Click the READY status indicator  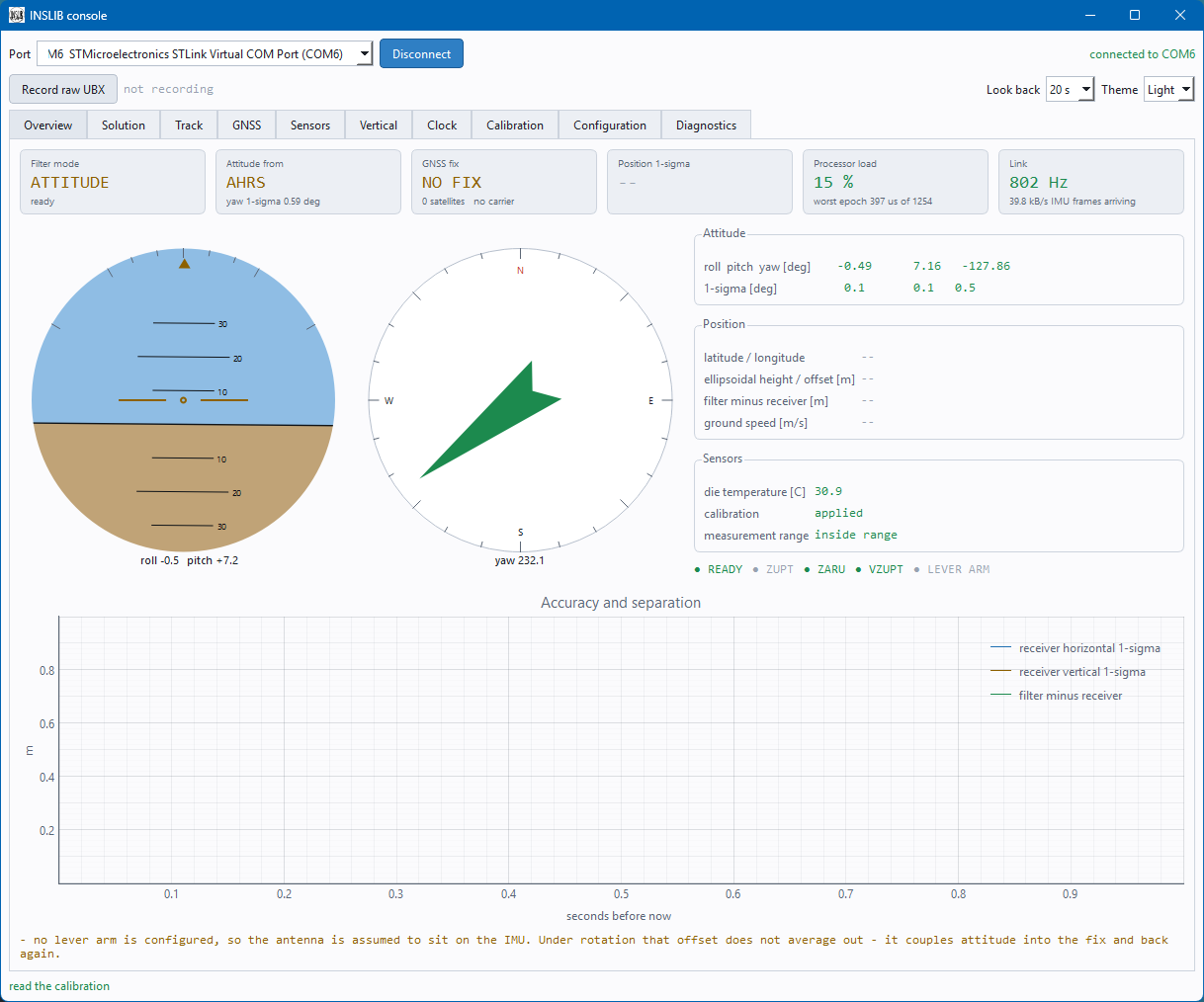[719, 569]
